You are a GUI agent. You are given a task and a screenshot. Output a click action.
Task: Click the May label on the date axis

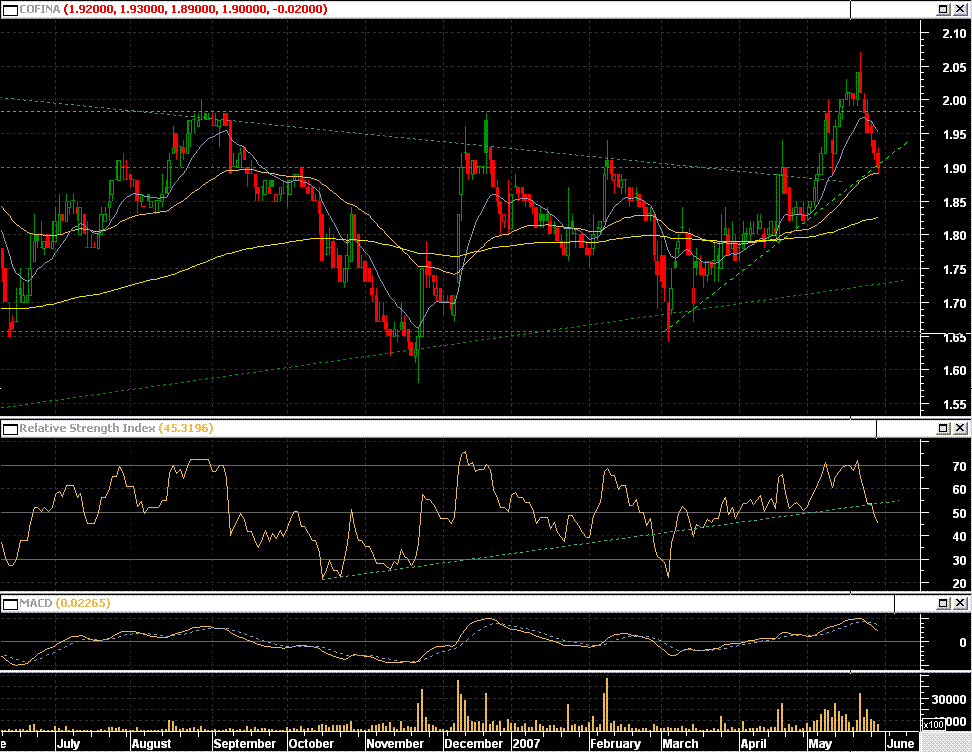coord(820,743)
